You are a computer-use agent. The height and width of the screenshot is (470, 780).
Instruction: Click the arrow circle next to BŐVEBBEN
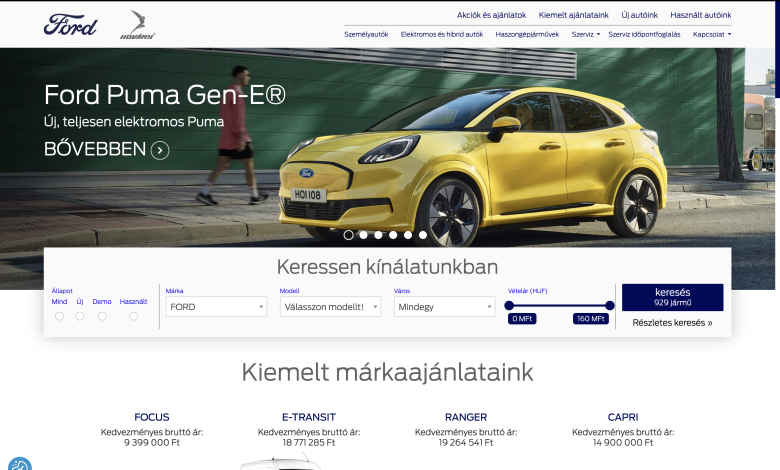point(160,150)
